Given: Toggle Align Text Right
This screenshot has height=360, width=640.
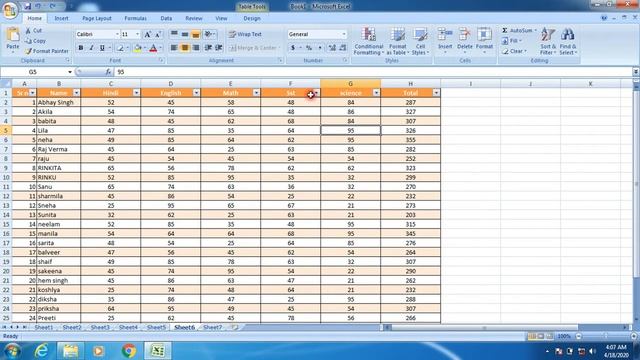Looking at the screenshot, I should (x=196, y=48).
